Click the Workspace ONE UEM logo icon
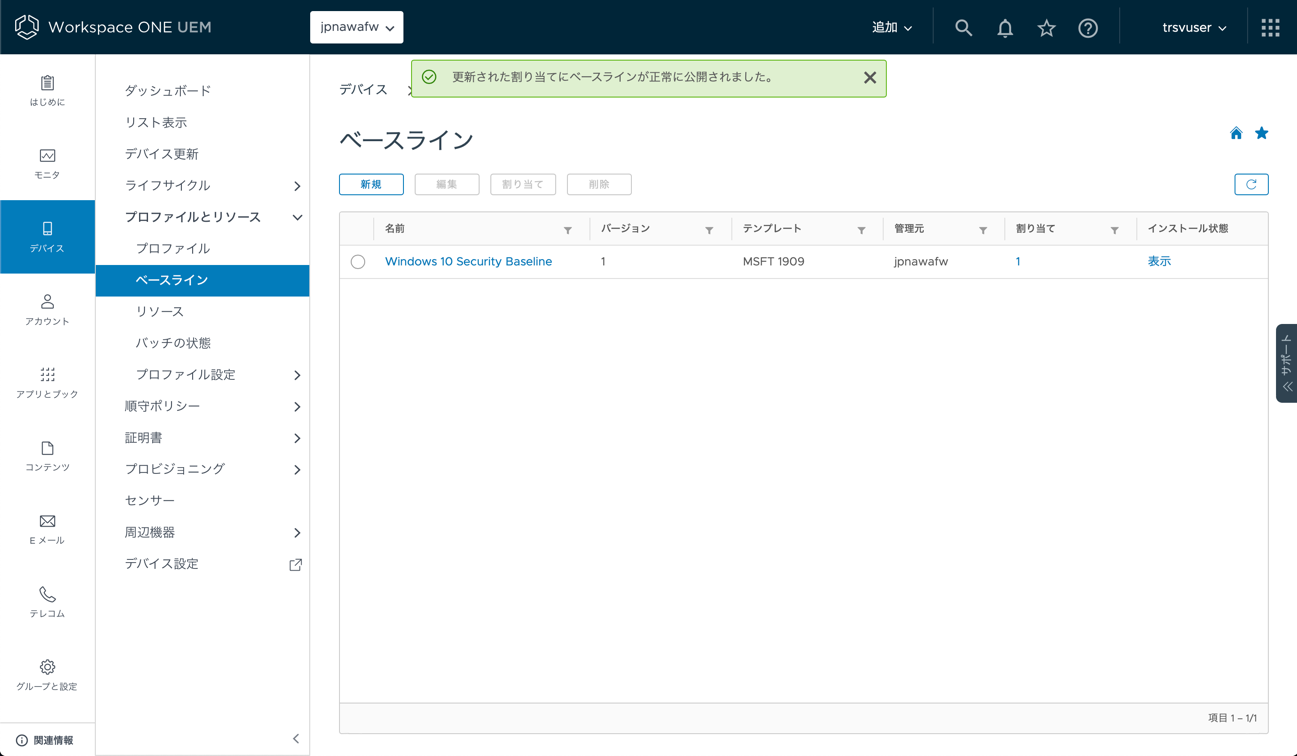Screen dimensions: 1297x756 pos(27,27)
